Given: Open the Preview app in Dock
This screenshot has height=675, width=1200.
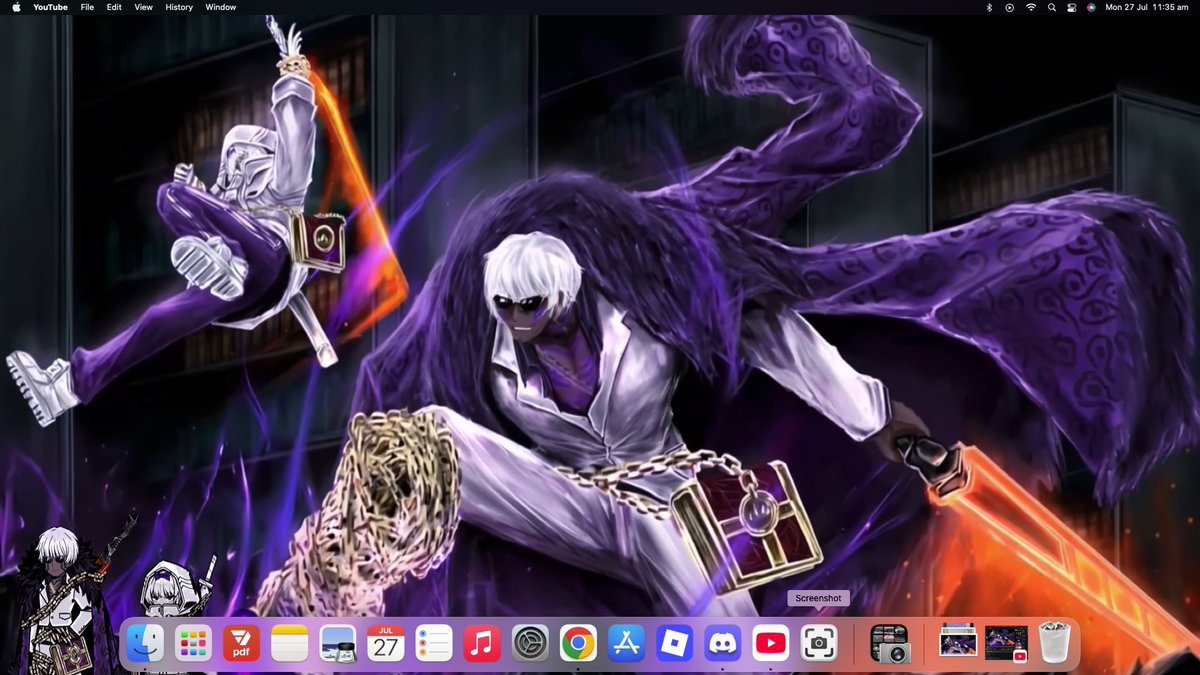Looking at the screenshot, I should (x=338, y=644).
